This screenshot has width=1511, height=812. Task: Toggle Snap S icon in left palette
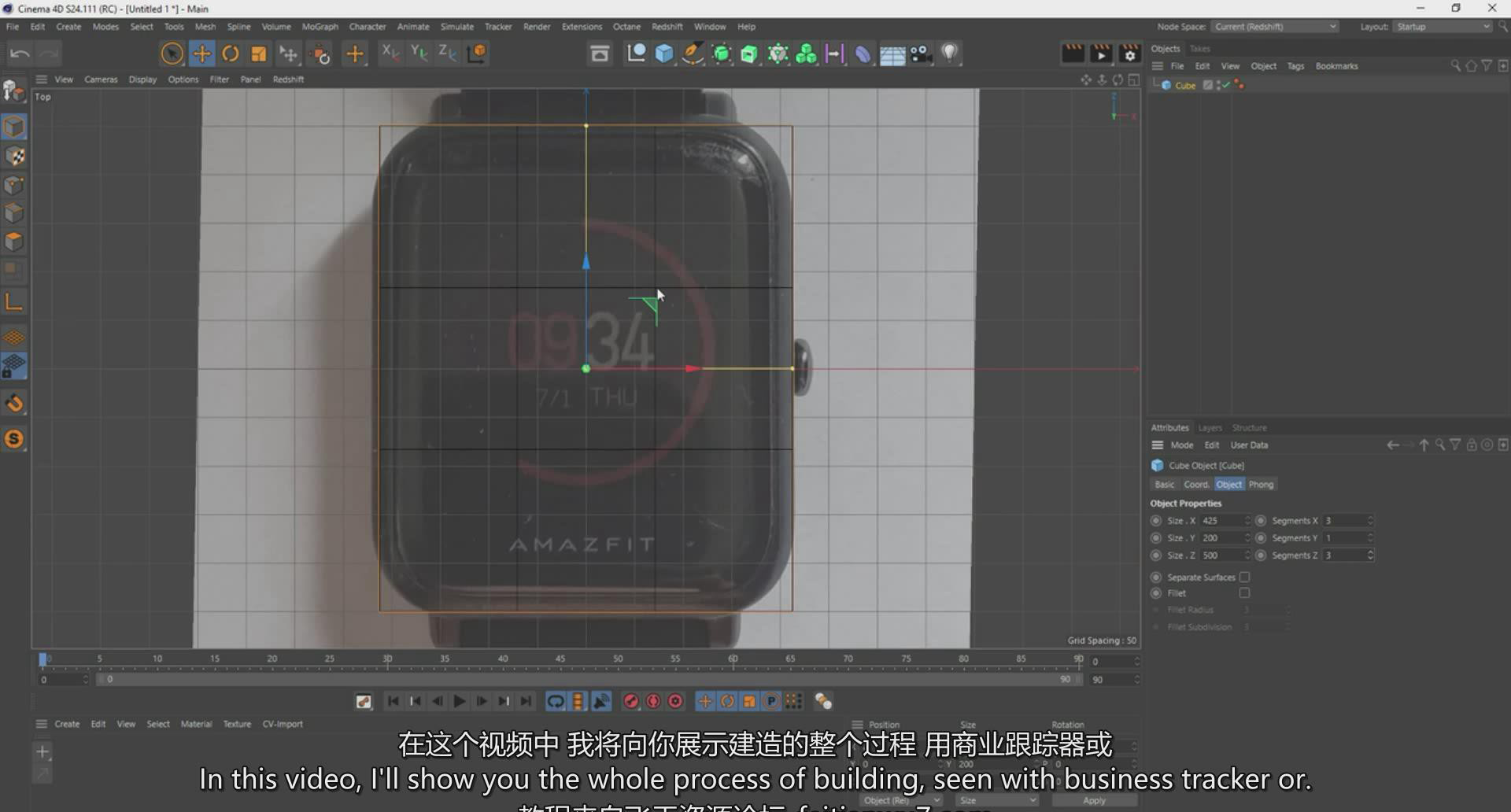tap(14, 439)
